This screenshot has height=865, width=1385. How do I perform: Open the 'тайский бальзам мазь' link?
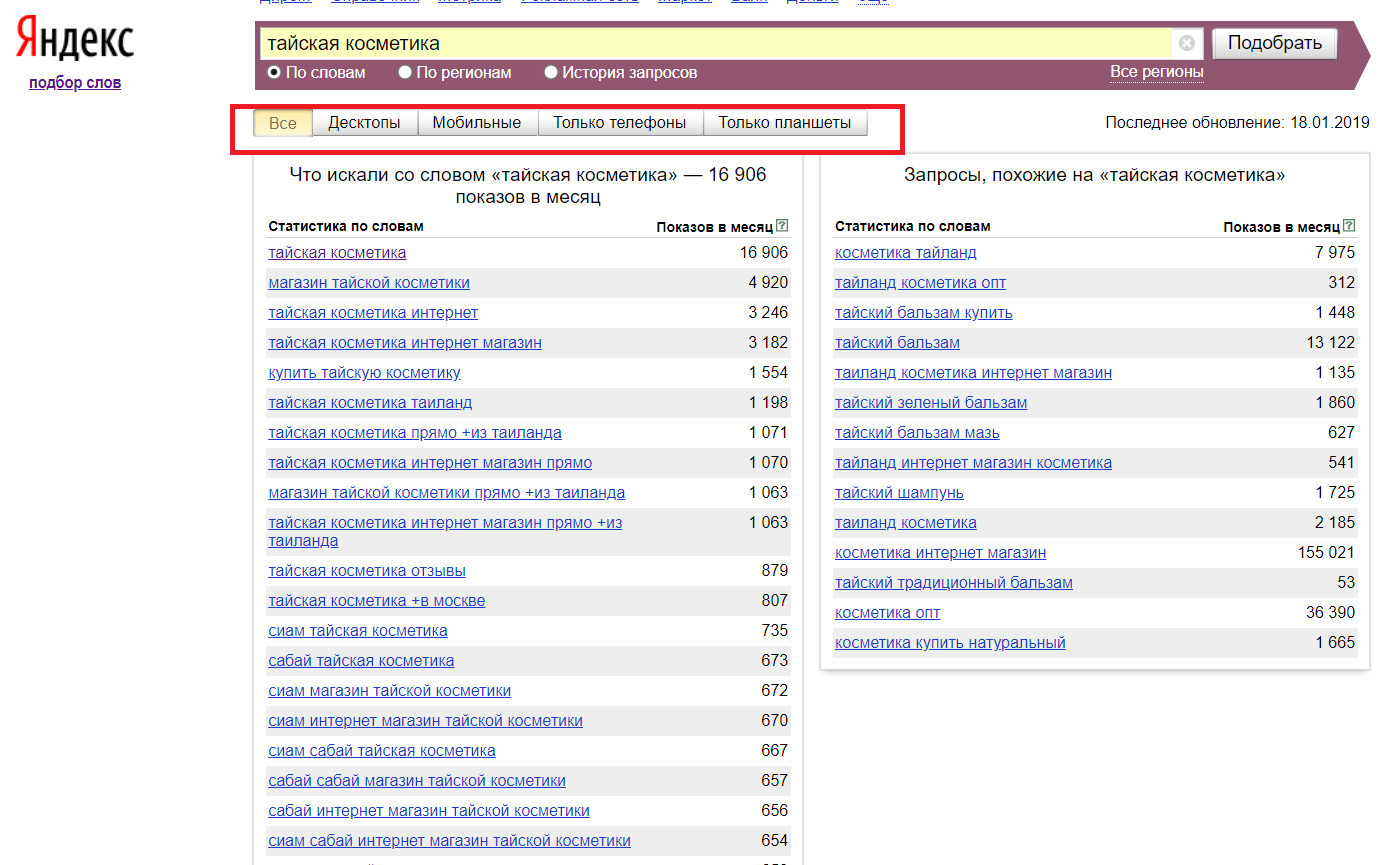pyautogui.click(x=917, y=433)
